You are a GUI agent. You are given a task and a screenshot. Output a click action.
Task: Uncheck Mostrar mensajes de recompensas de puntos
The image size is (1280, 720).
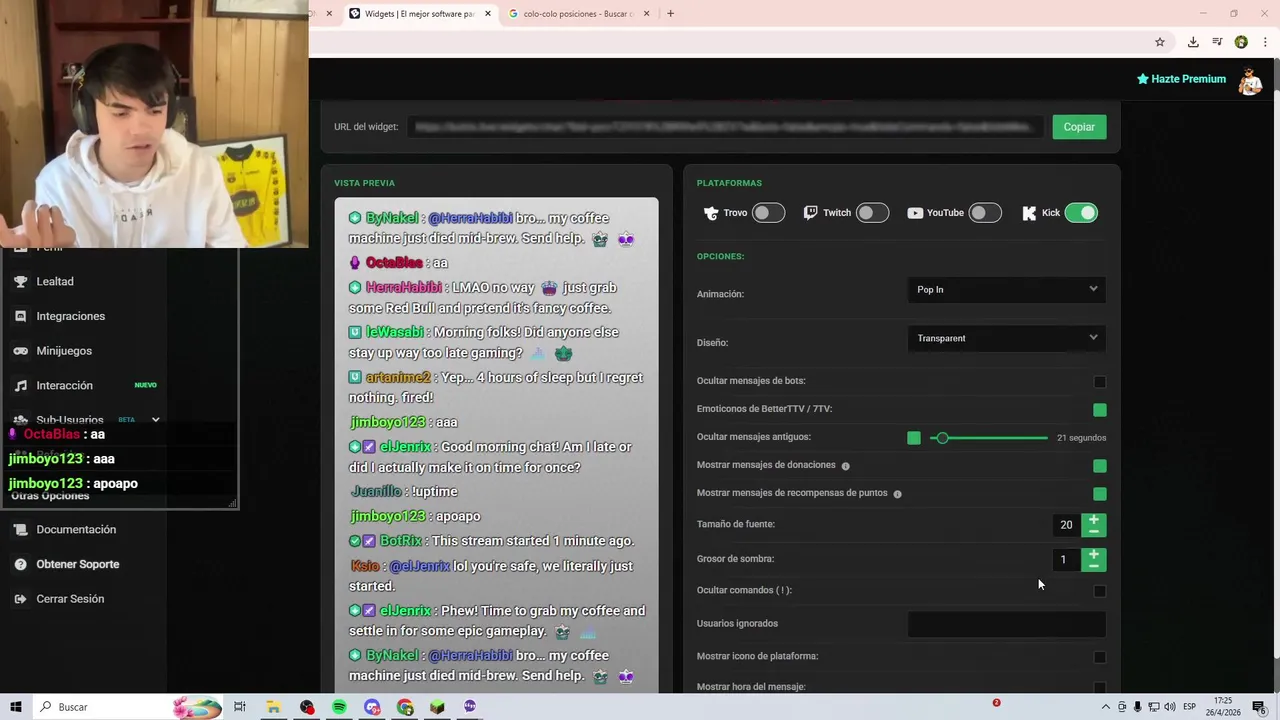click(1100, 494)
